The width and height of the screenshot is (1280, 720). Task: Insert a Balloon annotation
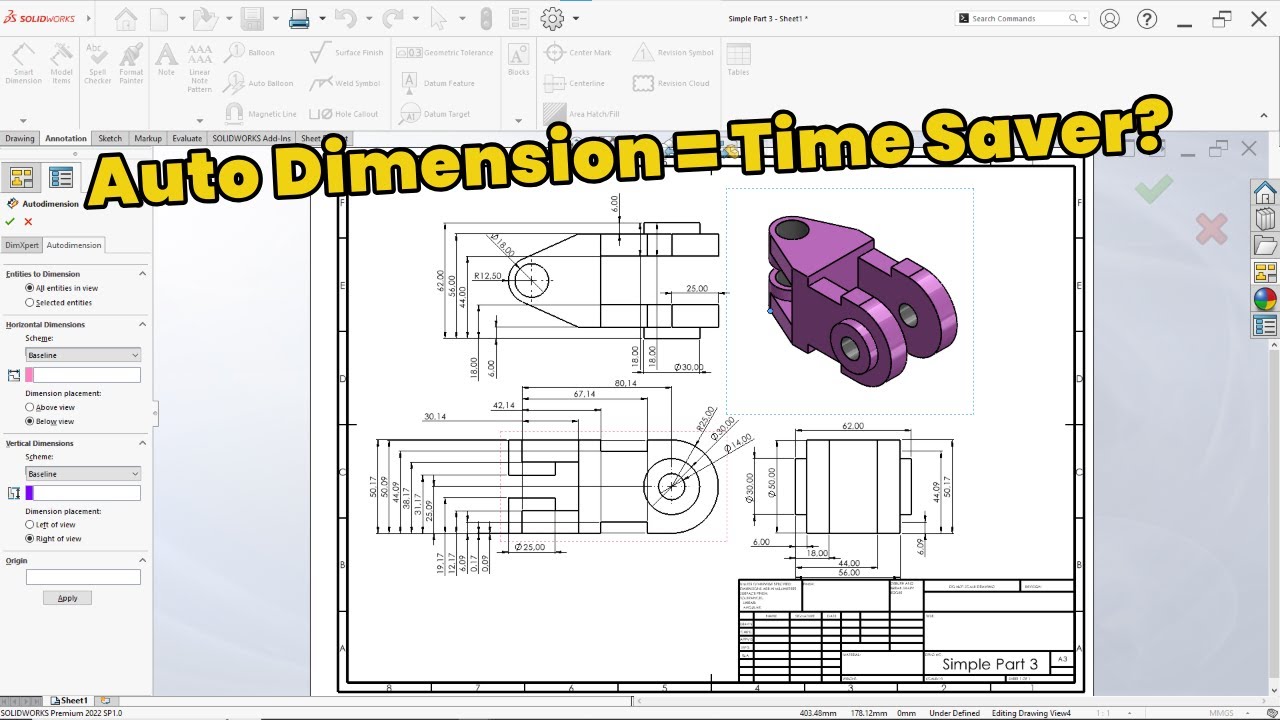click(x=249, y=53)
